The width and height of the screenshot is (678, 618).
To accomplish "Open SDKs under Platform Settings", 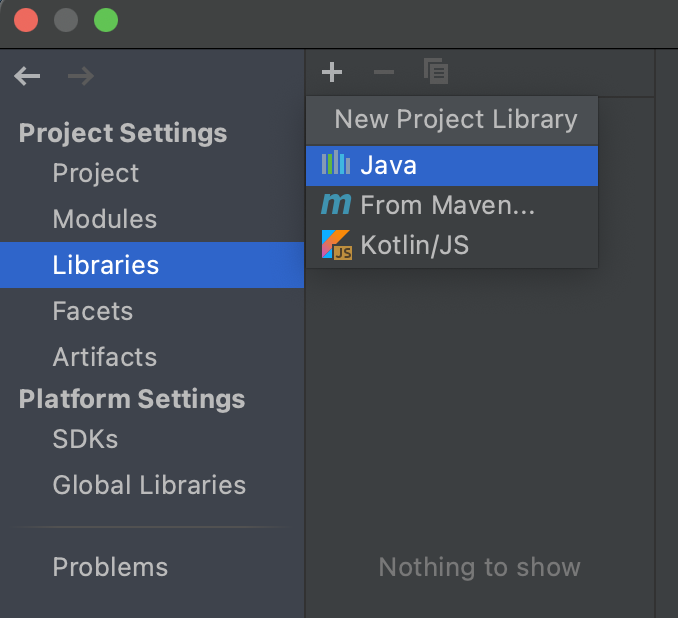I will [x=85, y=439].
